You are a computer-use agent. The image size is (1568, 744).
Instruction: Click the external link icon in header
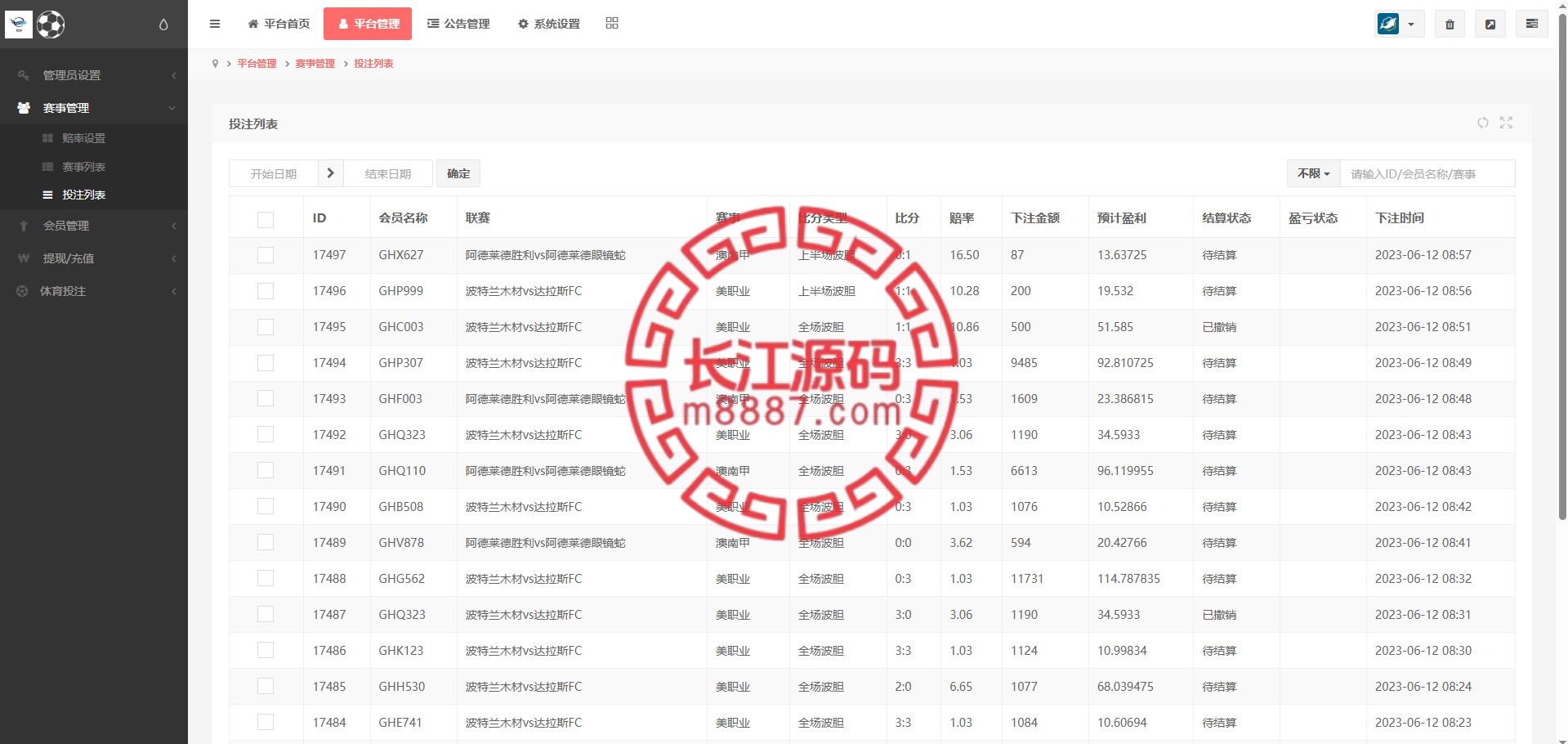click(x=1490, y=25)
